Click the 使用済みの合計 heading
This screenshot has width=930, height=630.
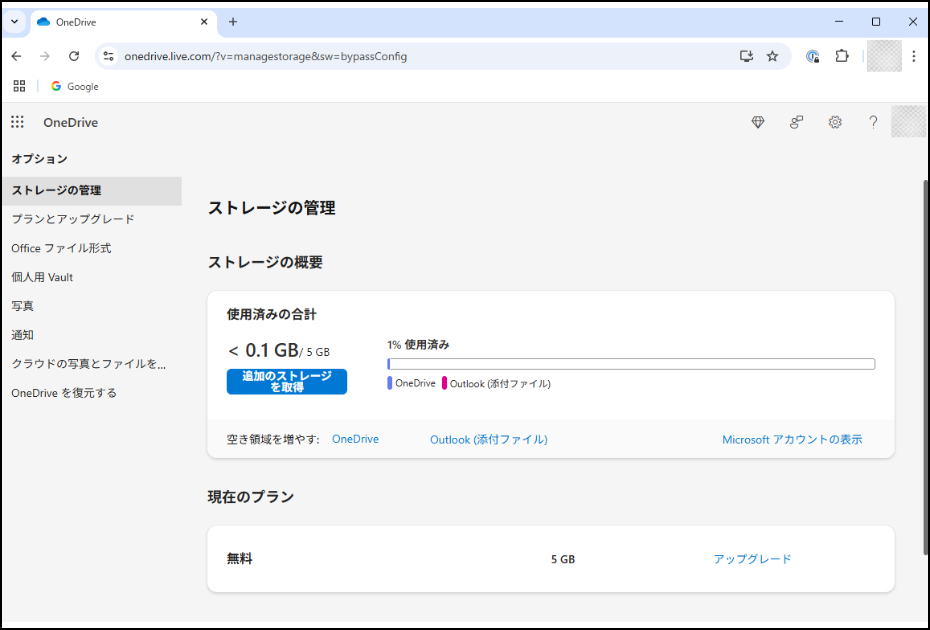[272, 314]
